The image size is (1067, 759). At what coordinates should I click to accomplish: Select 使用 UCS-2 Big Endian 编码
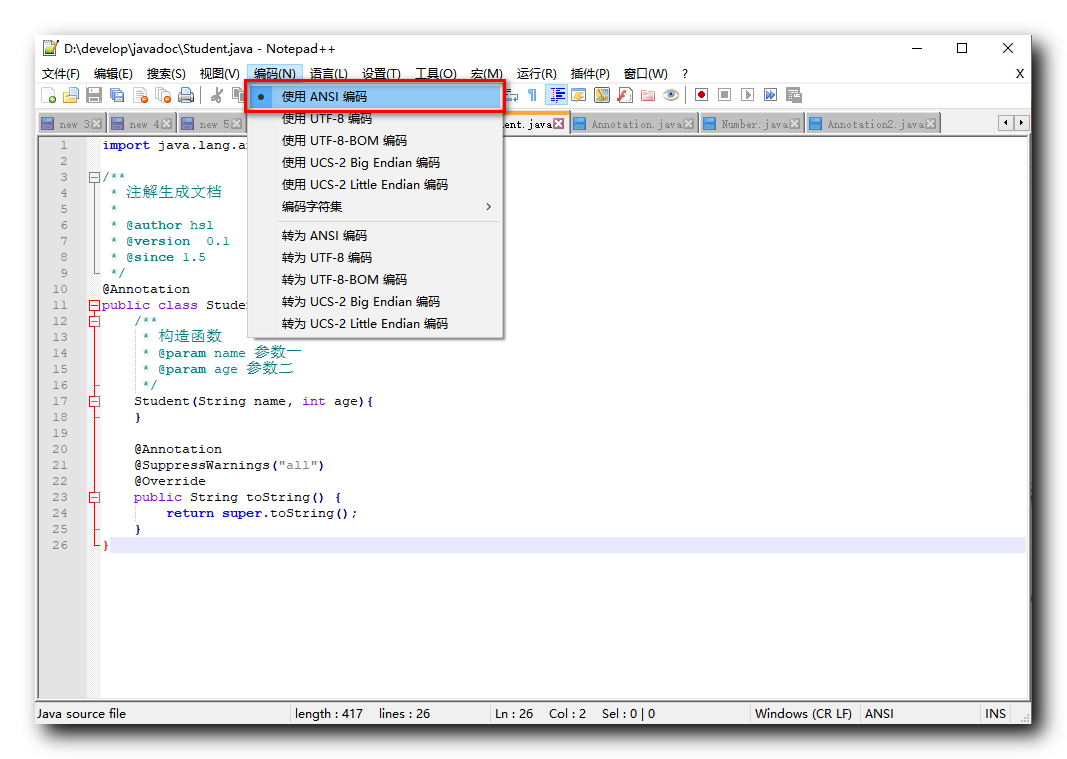(375, 163)
